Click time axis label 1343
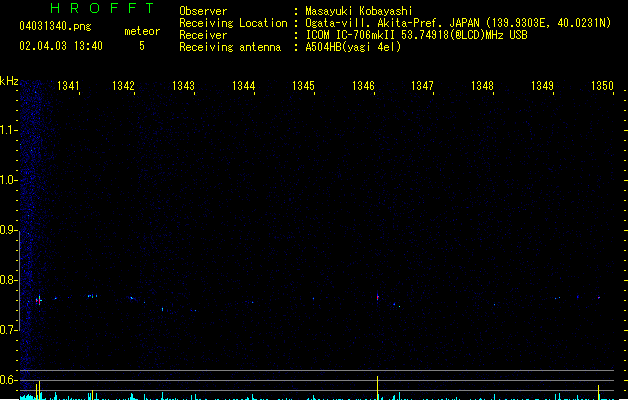629x400 pixels. pyautogui.click(x=183, y=86)
